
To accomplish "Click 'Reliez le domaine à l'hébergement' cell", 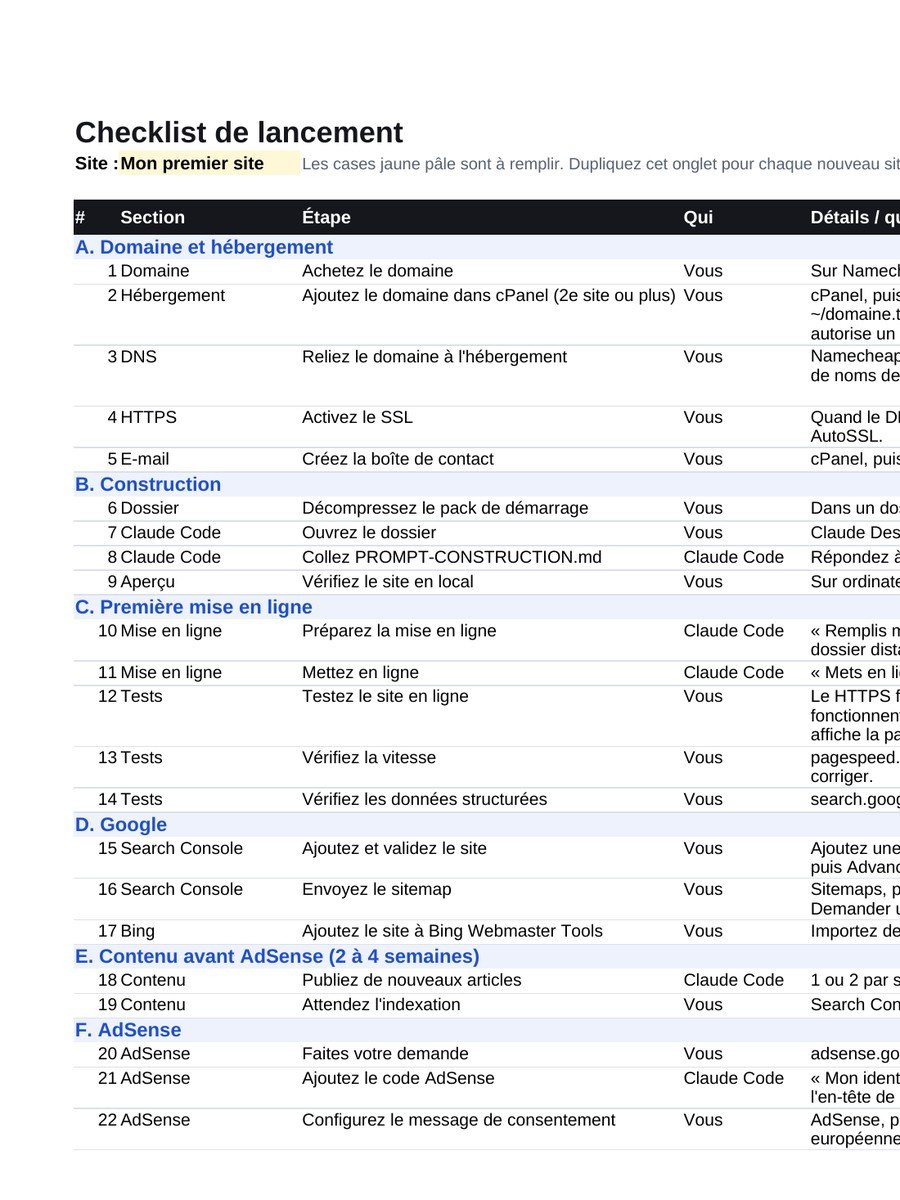I will 434,357.
